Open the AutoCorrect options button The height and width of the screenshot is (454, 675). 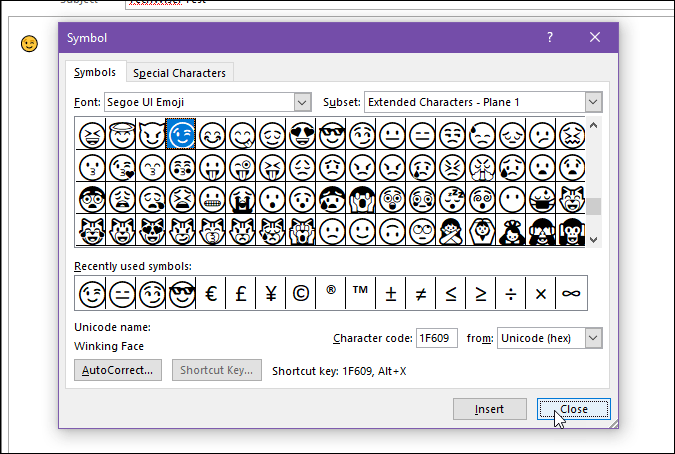pyautogui.click(x=118, y=370)
